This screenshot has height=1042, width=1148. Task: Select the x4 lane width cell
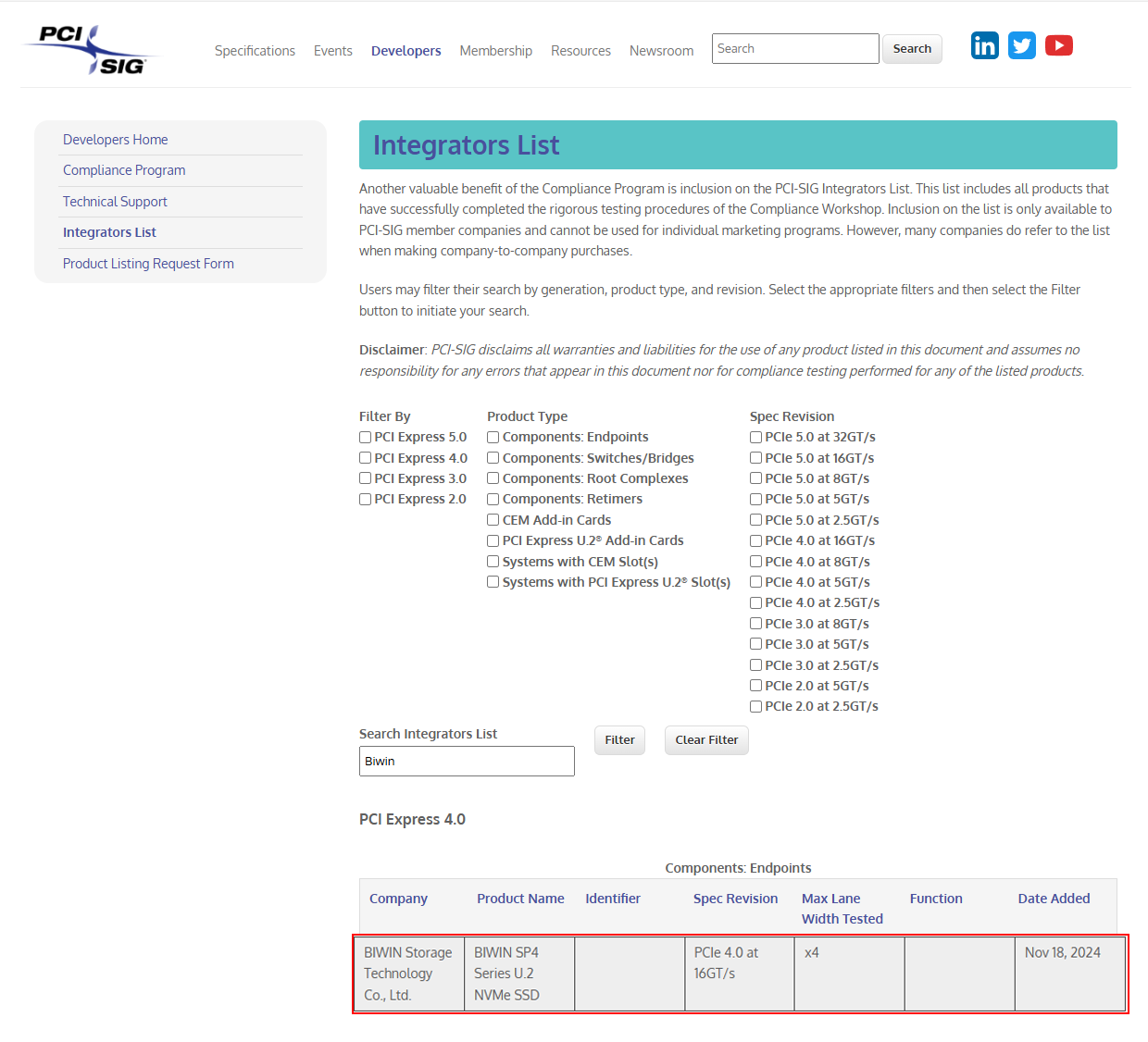click(850, 974)
